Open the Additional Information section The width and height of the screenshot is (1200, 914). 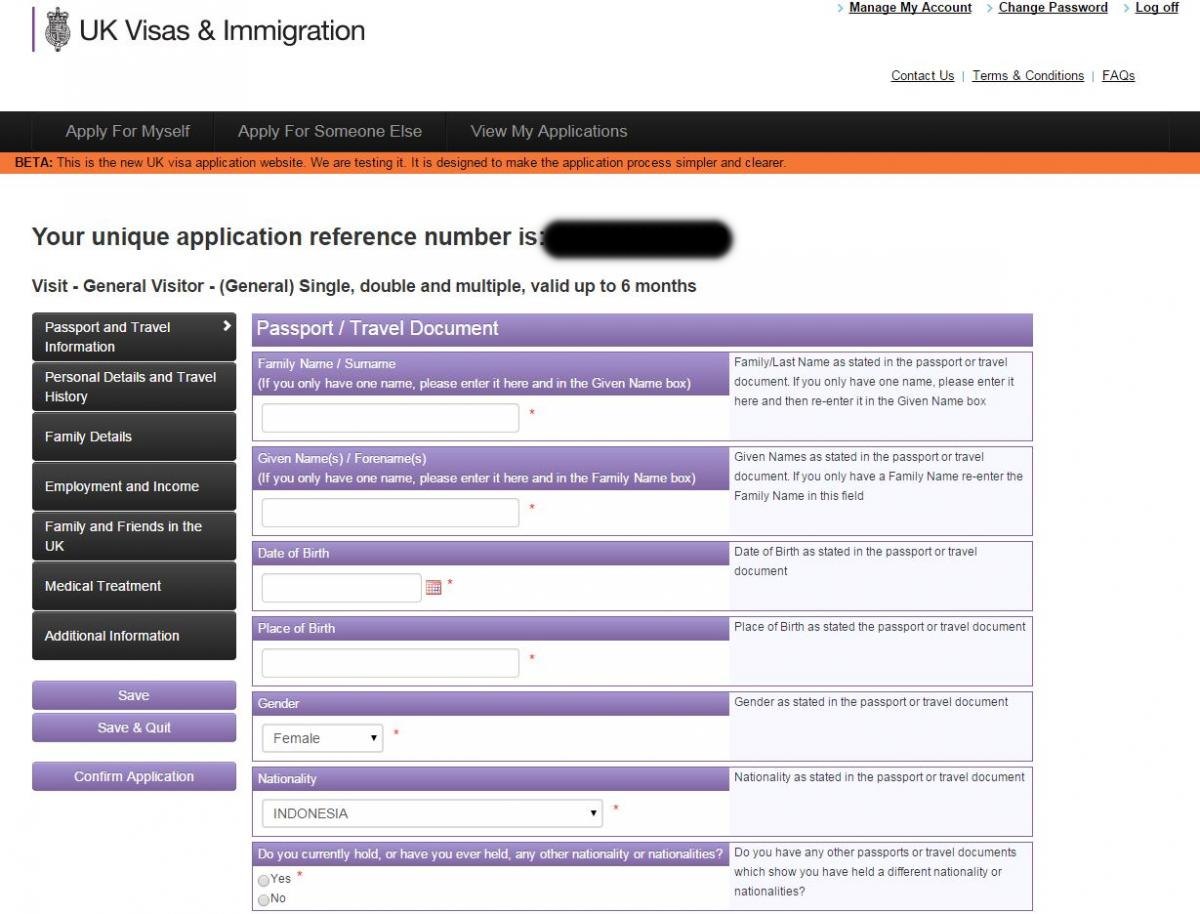[134, 636]
